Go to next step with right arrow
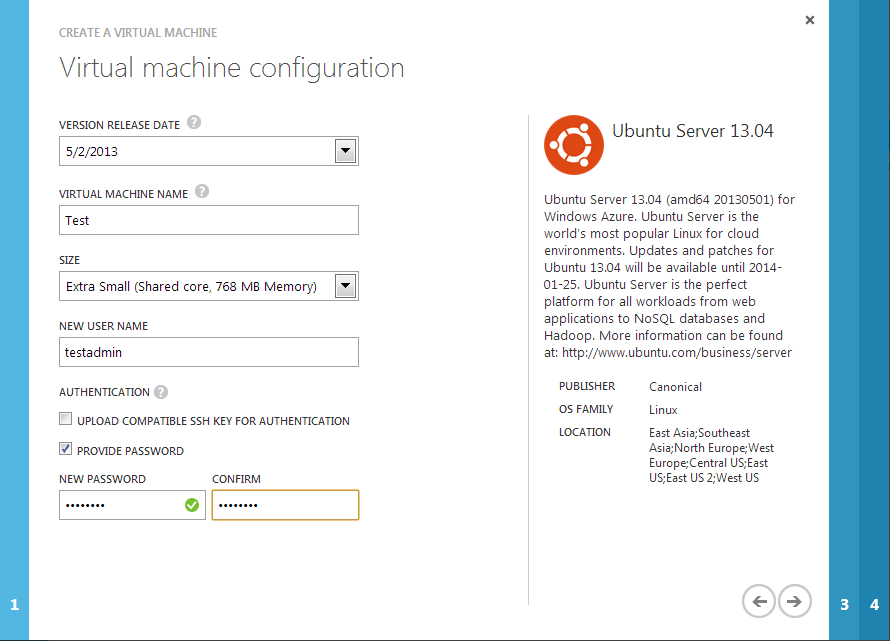890x641 pixels. [x=794, y=601]
